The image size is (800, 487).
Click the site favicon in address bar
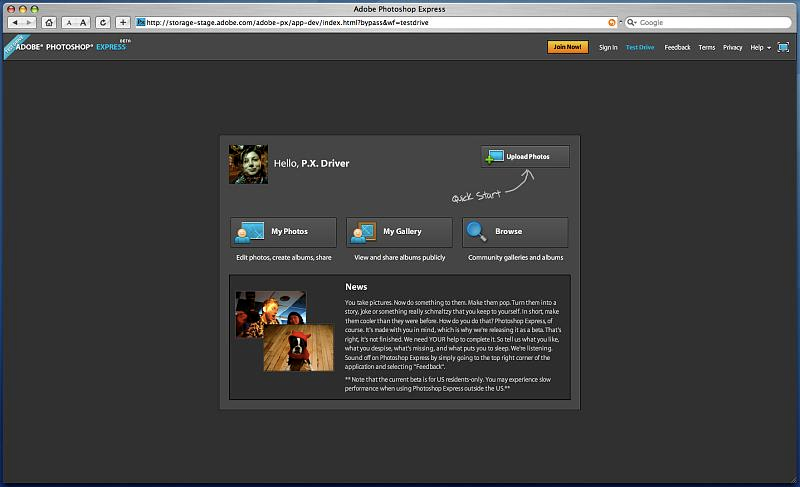[141, 22]
